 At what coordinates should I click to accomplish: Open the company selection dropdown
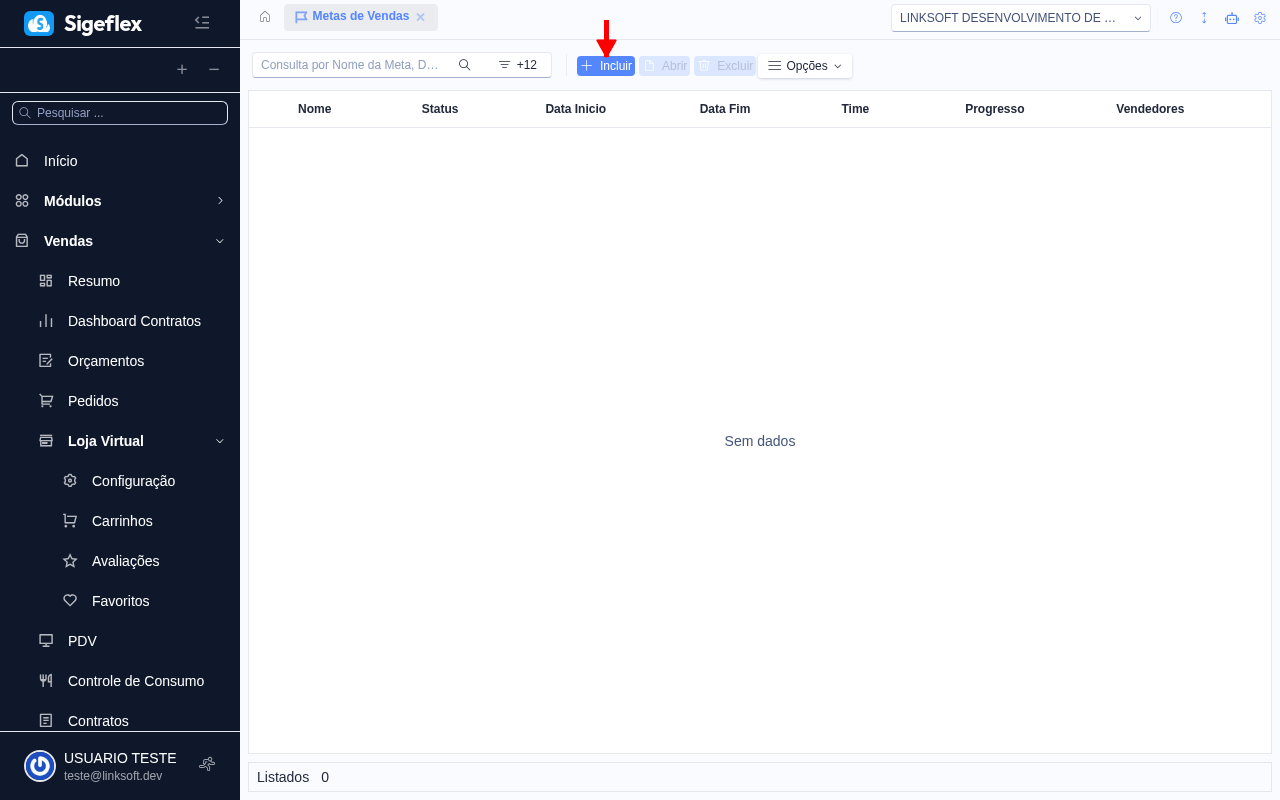pos(1020,18)
